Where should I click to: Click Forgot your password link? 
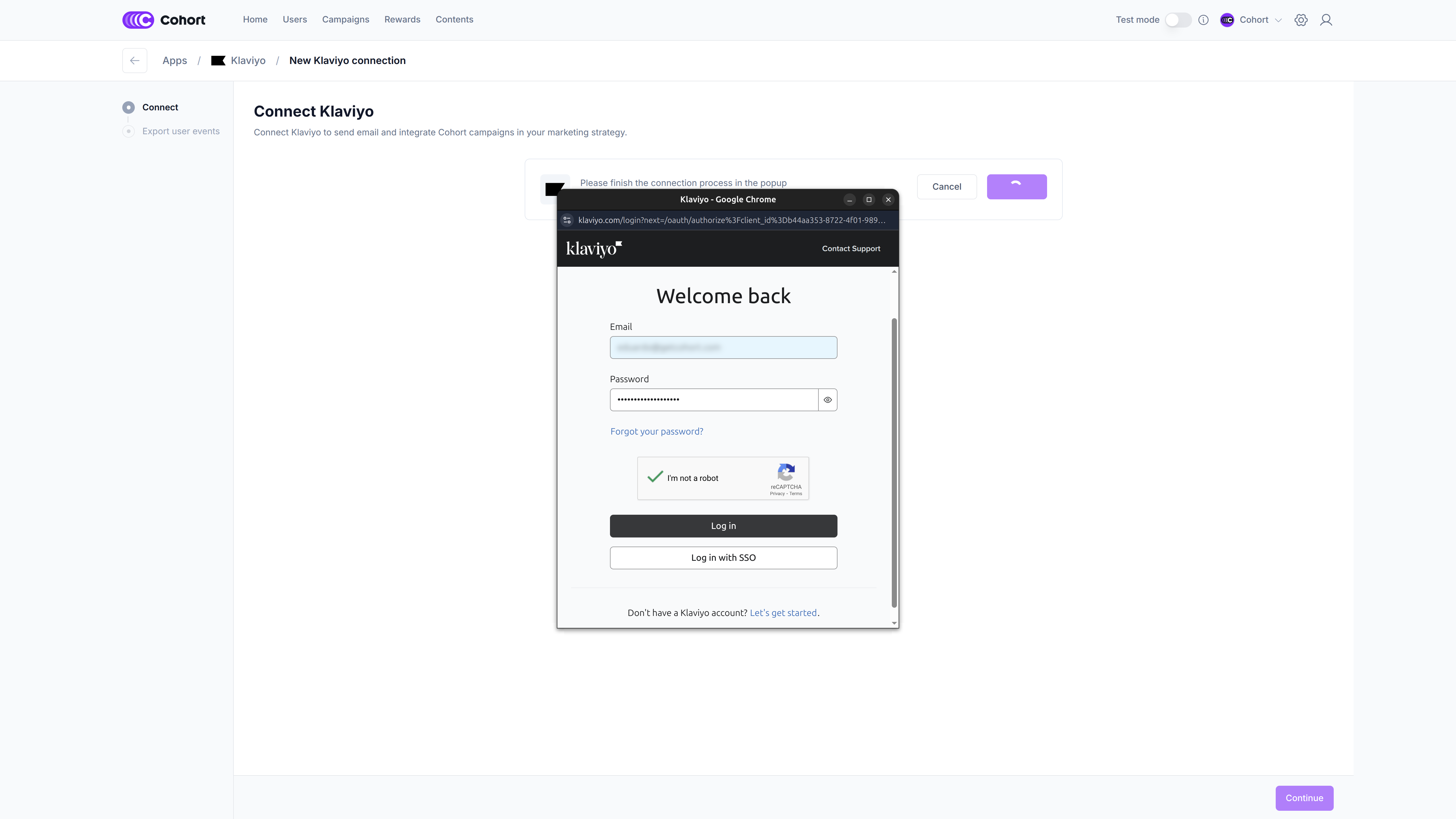click(x=656, y=431)
